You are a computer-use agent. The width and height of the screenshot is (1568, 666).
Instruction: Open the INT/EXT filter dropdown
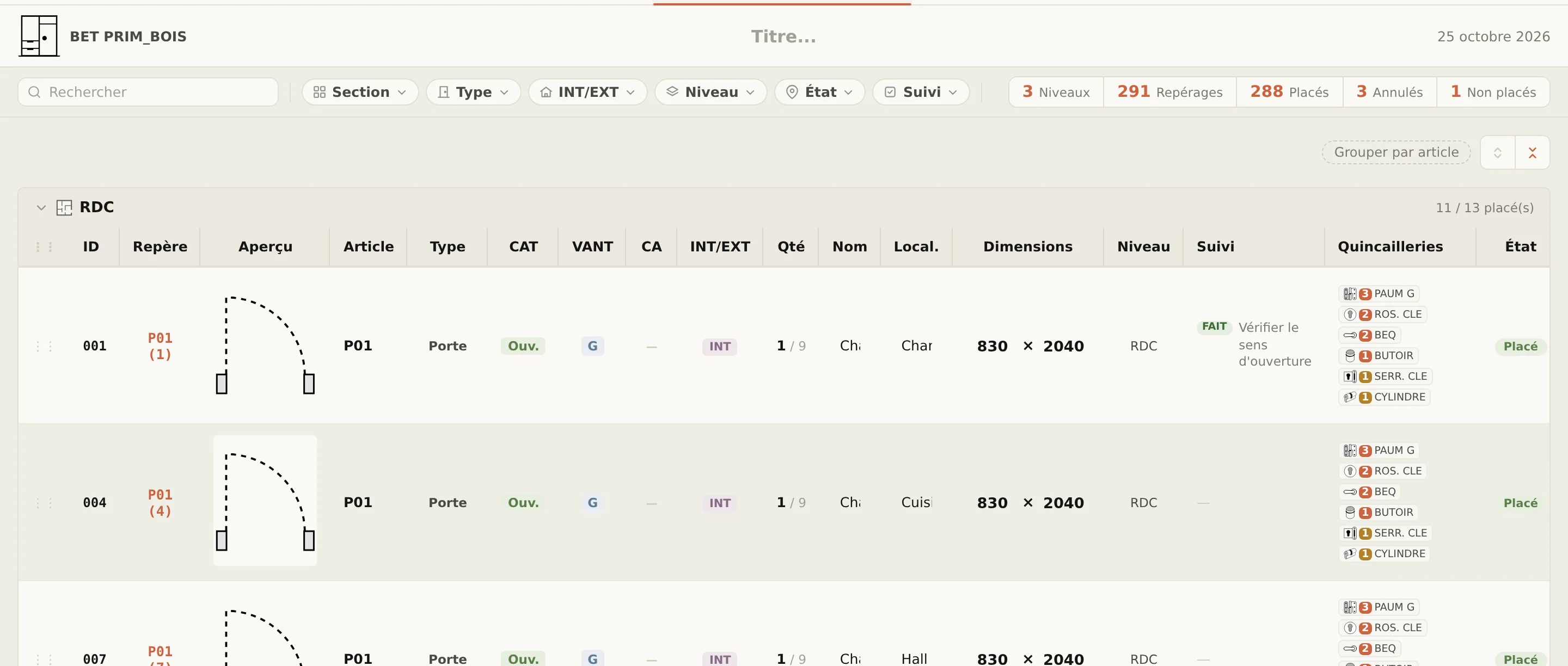point(587,92)
